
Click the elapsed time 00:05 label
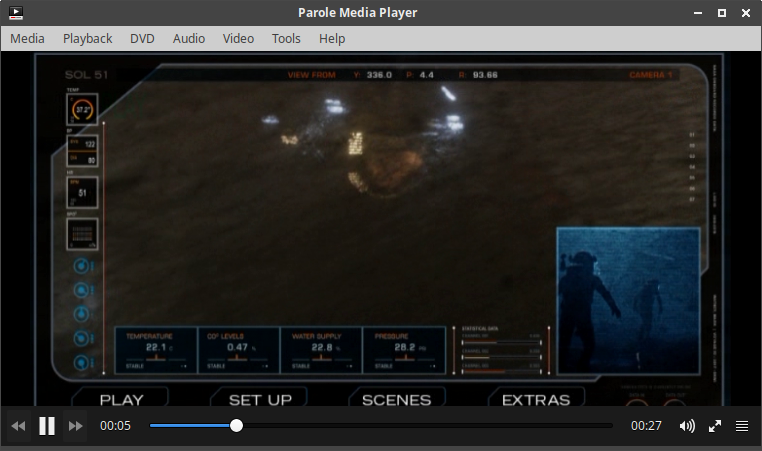pos(115,426)
